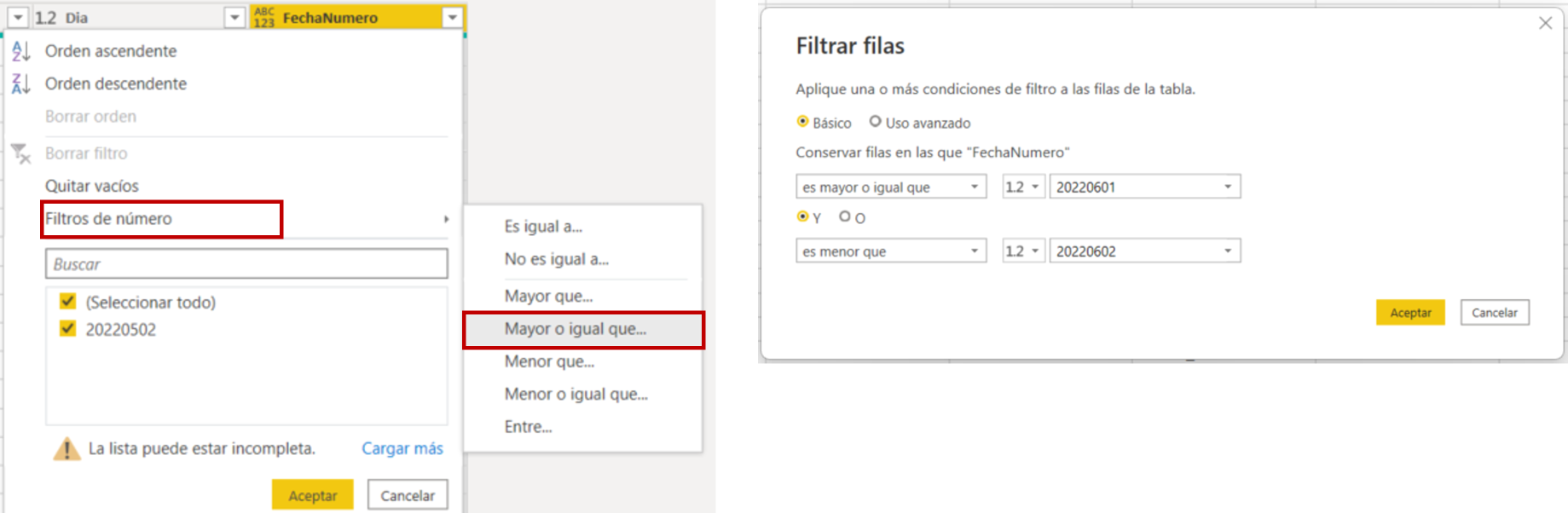Viewport: 1568px width, 513px height.
Task: Click the ascending sort icon
Action: (19, 51)
